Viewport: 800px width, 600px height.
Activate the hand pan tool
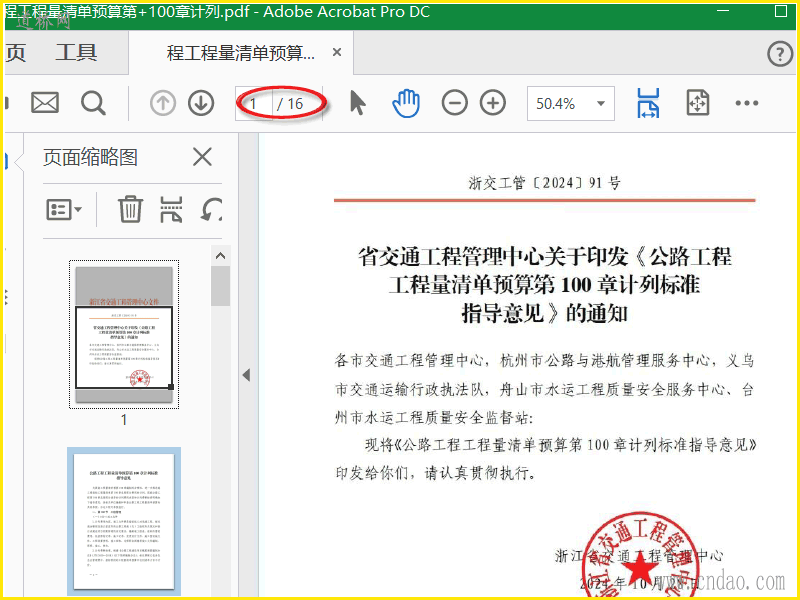coord(406,103)
